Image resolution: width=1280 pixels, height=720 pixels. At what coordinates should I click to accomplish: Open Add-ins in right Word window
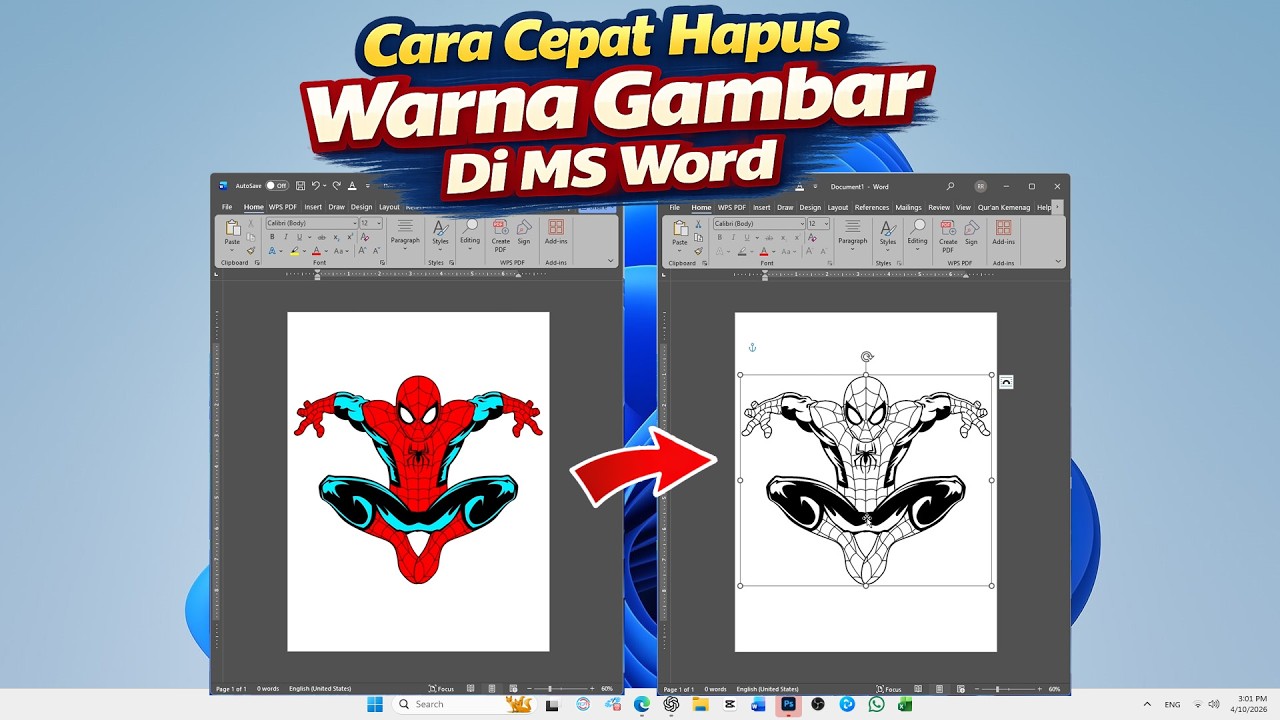(1003, 233)
